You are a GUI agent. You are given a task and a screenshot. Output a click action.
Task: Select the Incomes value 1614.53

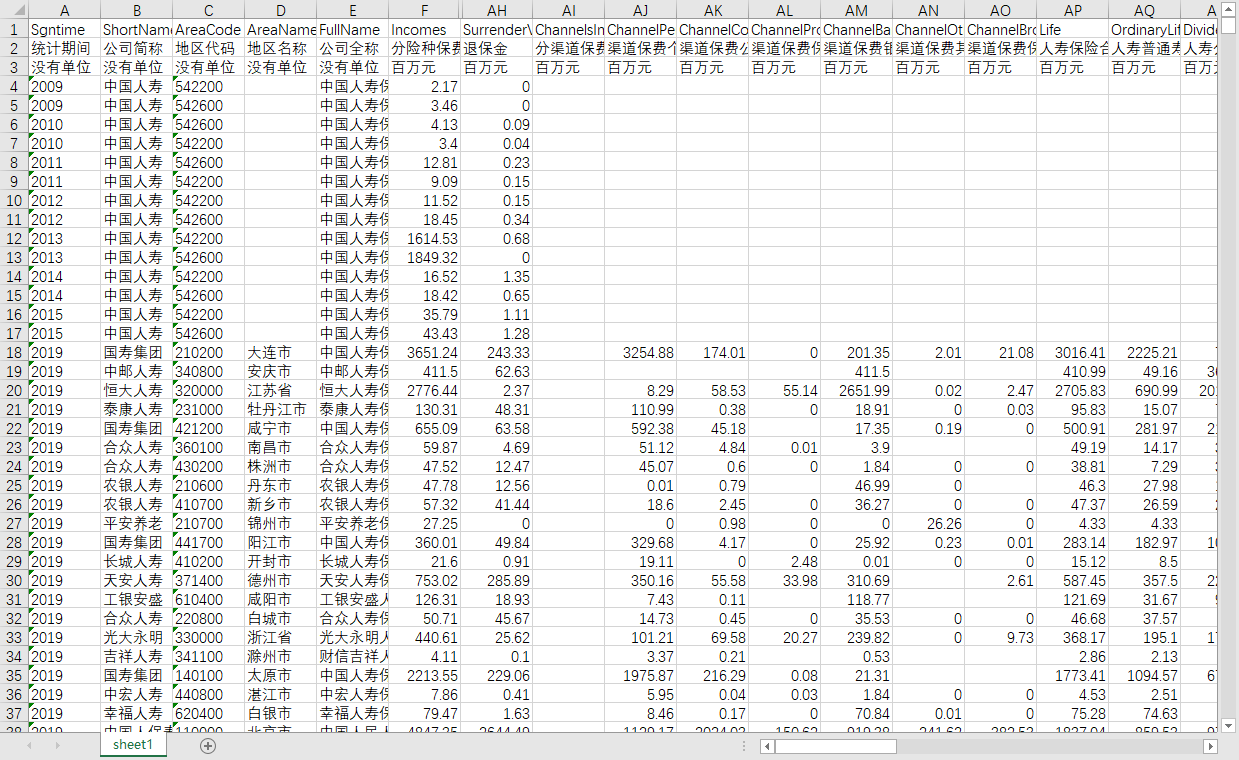tap(425, 238)
